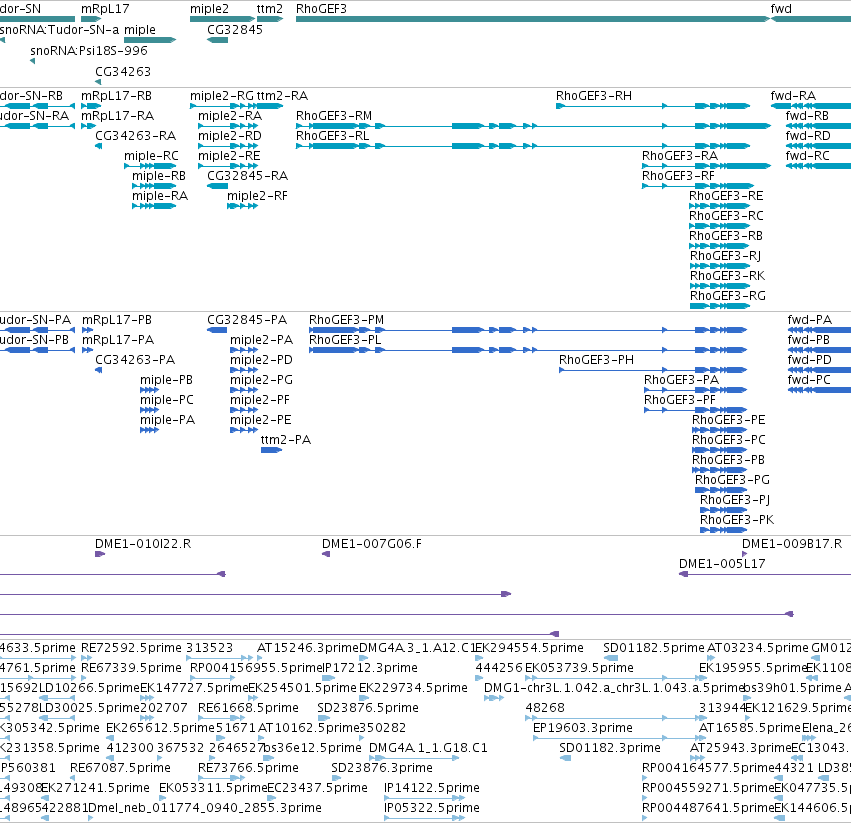Viewport: 851px width, 823px height.
Task: Select snoRNA:Psi18S-996 feature label
Action: click(89, 50)
